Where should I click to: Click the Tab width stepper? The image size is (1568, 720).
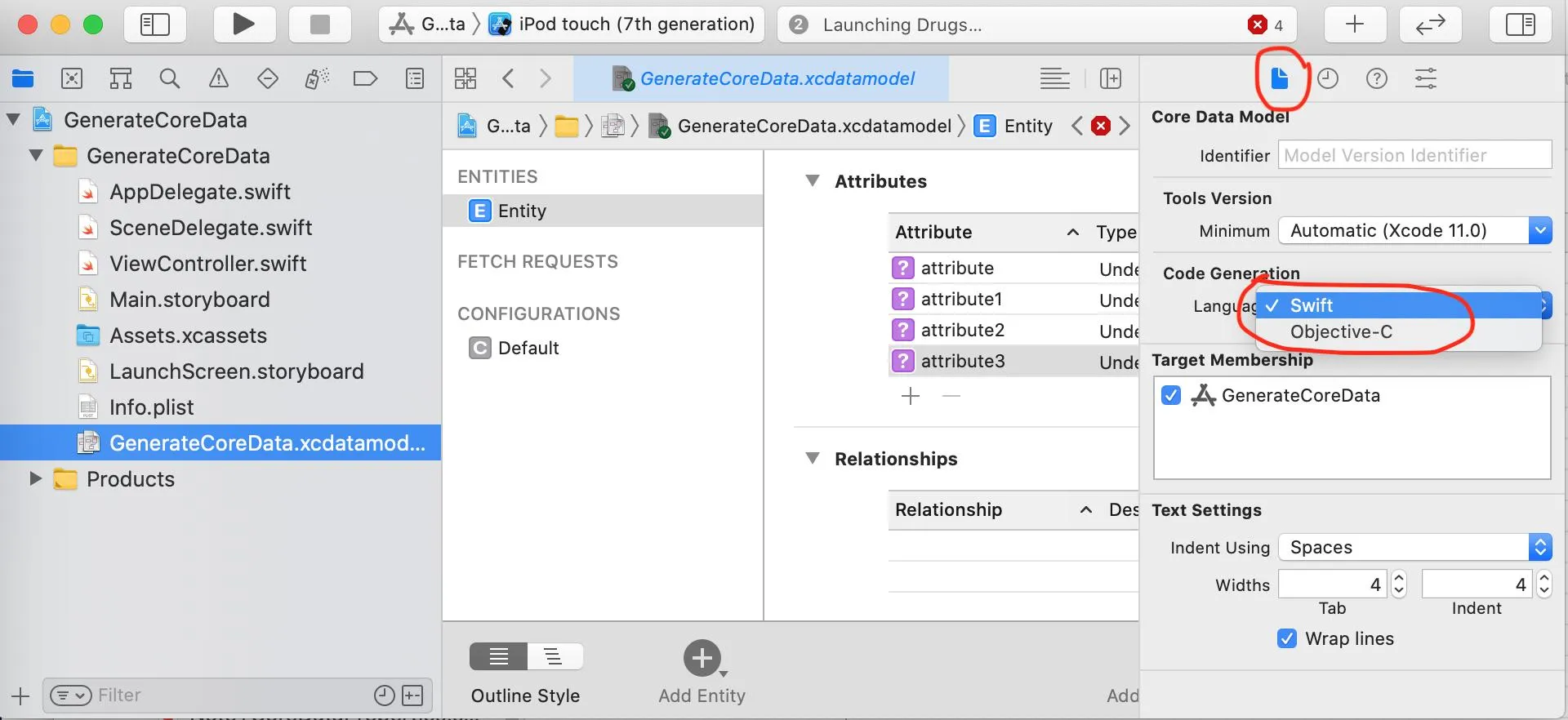pos(1399,584)
